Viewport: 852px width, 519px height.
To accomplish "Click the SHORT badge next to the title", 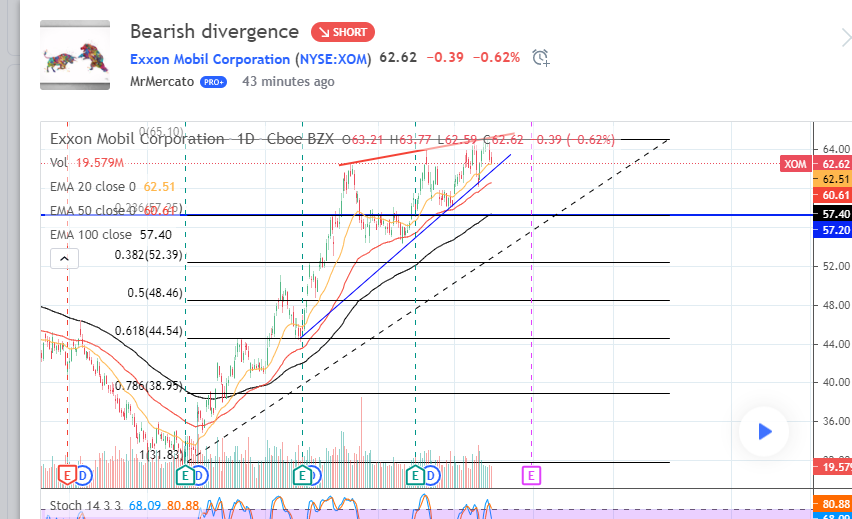I will click(x=343, y=32).
